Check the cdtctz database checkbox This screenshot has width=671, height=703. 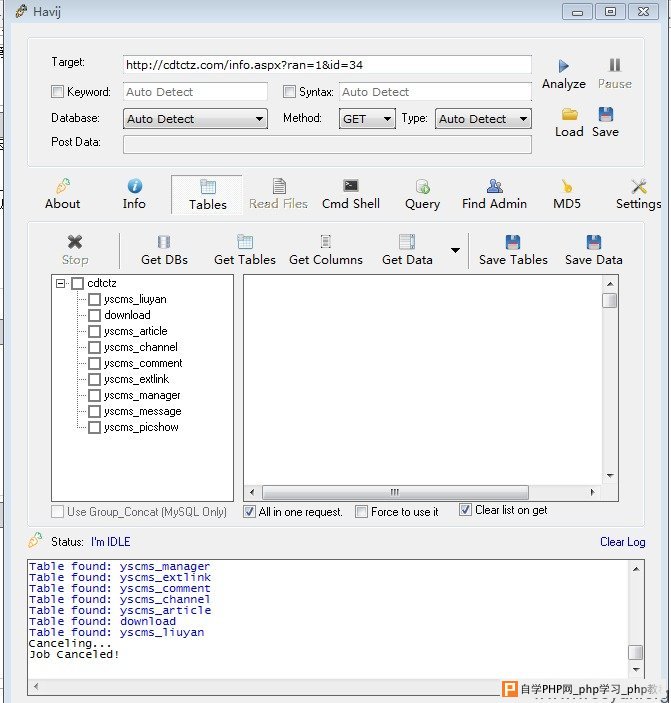[78, 283]
